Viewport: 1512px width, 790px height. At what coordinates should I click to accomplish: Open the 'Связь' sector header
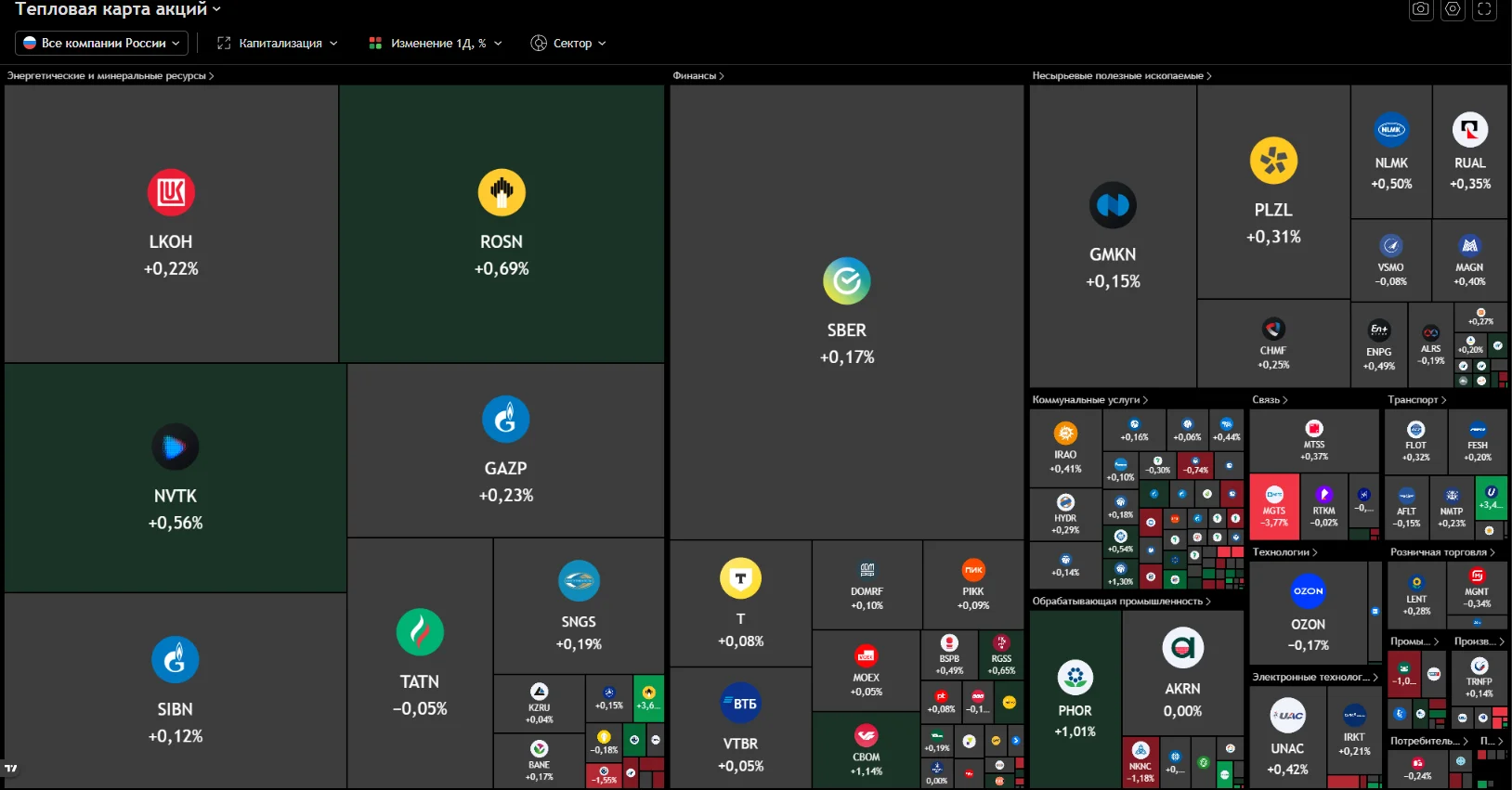[x=1270, y=400]
